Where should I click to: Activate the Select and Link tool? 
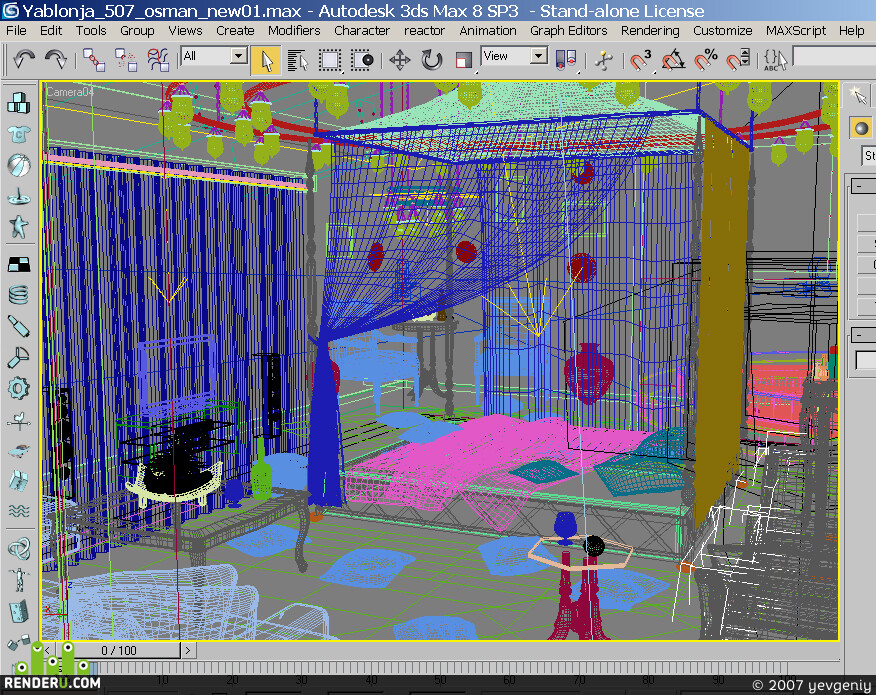[94, 59]
